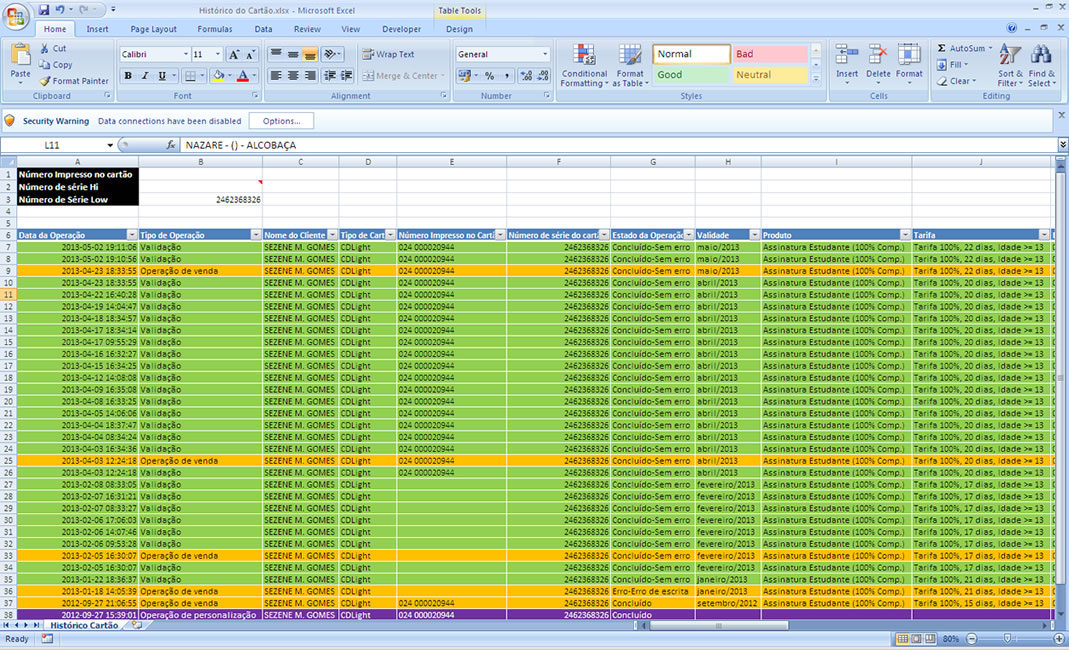Click the Paste icon in Clipboard group
The height and width of the screenshot is (650, 1069).
pyautogui.click(x=20, y=56)
